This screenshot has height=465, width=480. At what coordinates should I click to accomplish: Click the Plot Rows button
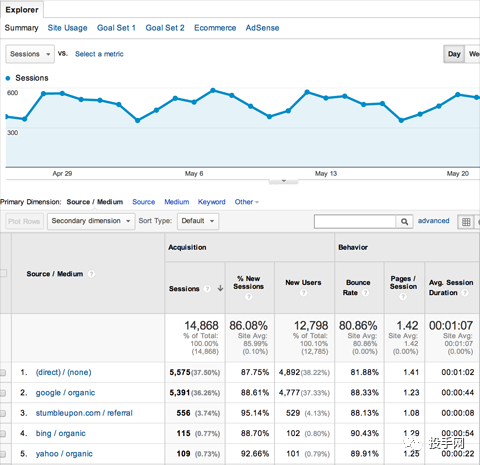click(24, 221)
